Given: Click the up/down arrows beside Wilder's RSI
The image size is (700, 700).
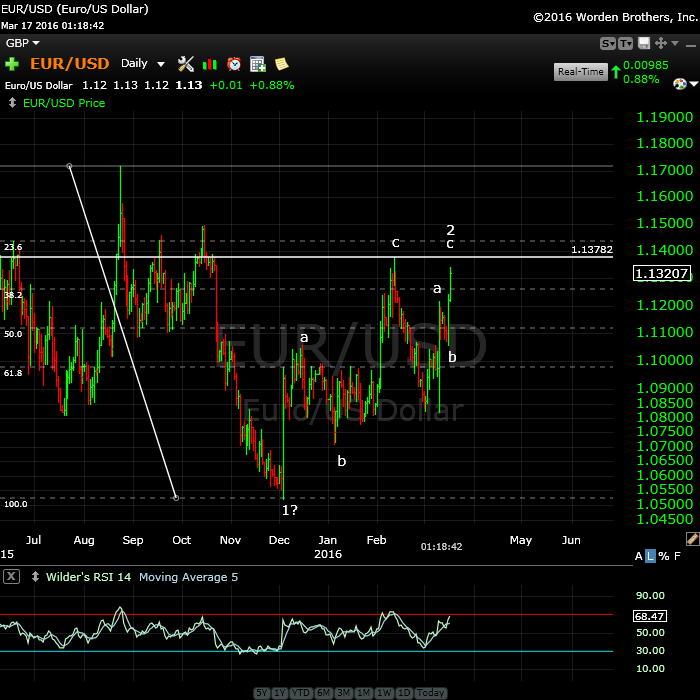Looking at the screenshot, I should [35, 576].
